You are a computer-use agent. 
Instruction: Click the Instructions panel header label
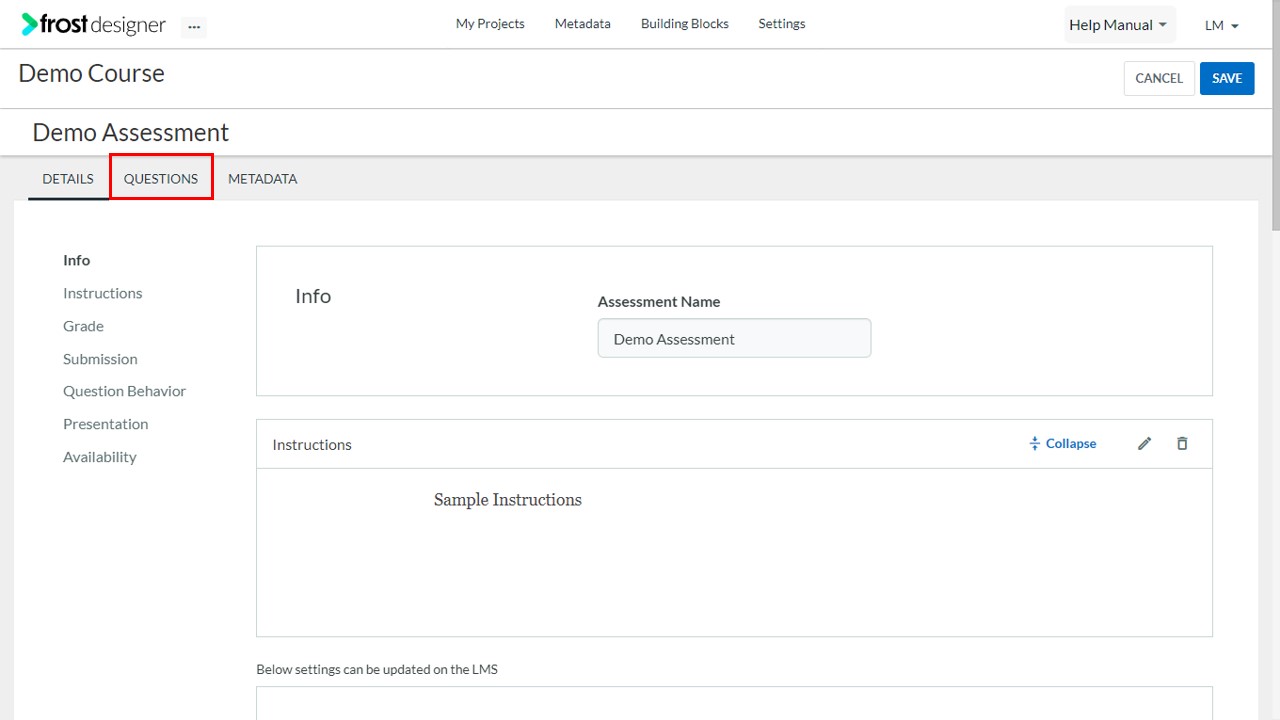[x=312, y=444]
